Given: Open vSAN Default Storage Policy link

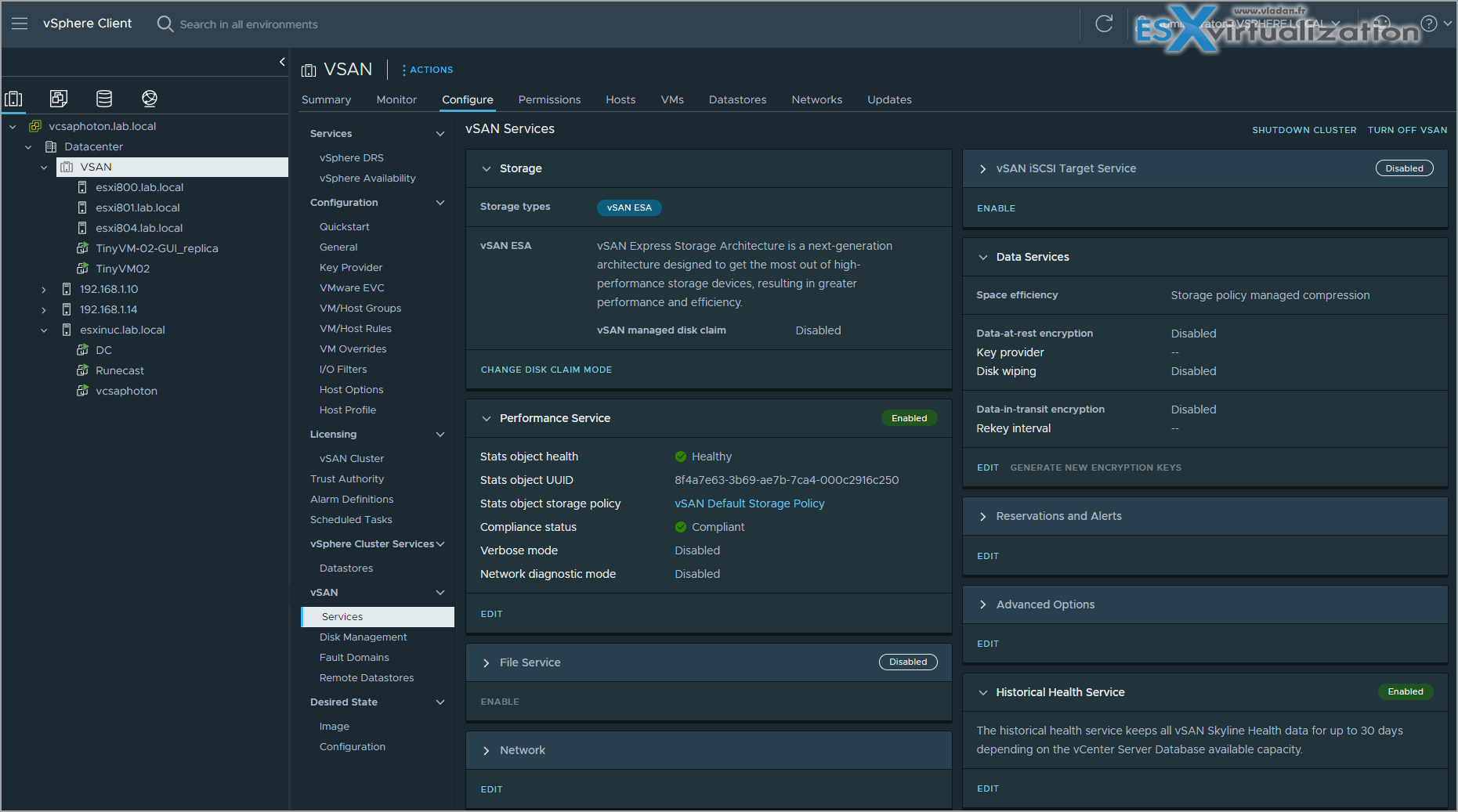Looking at the screenshot, I should pyautogui.click(x=750, y=503).
